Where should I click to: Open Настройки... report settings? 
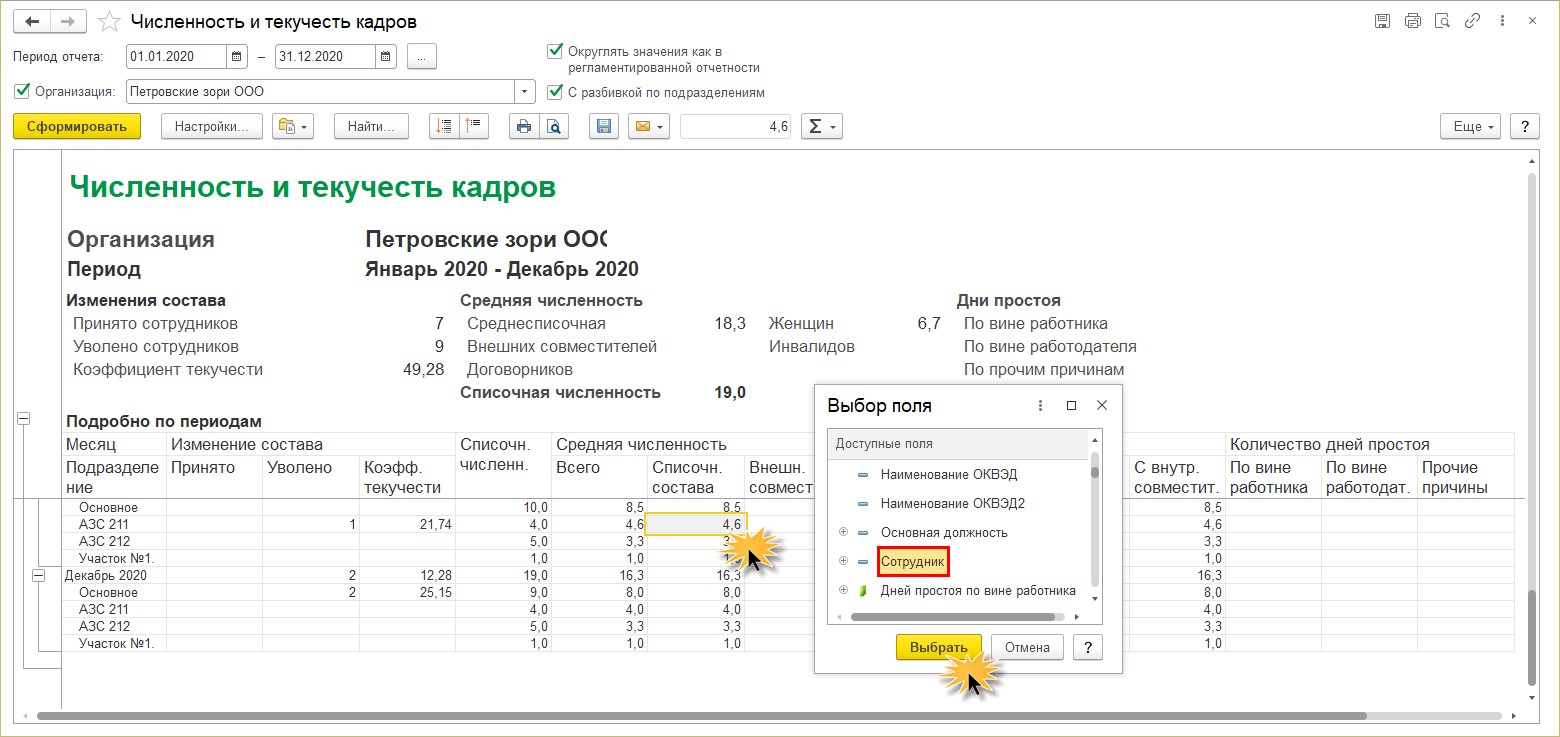click(x=211, y=127)
